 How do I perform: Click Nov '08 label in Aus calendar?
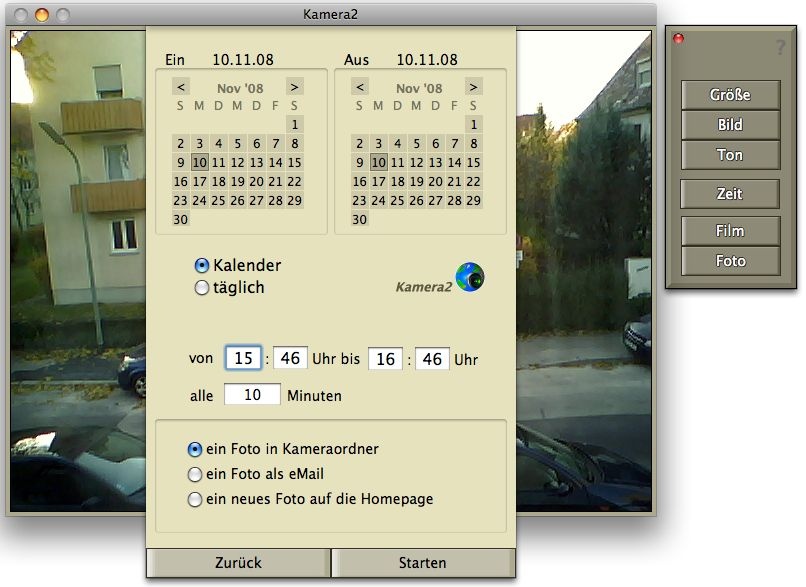click(x=419, y=88)
